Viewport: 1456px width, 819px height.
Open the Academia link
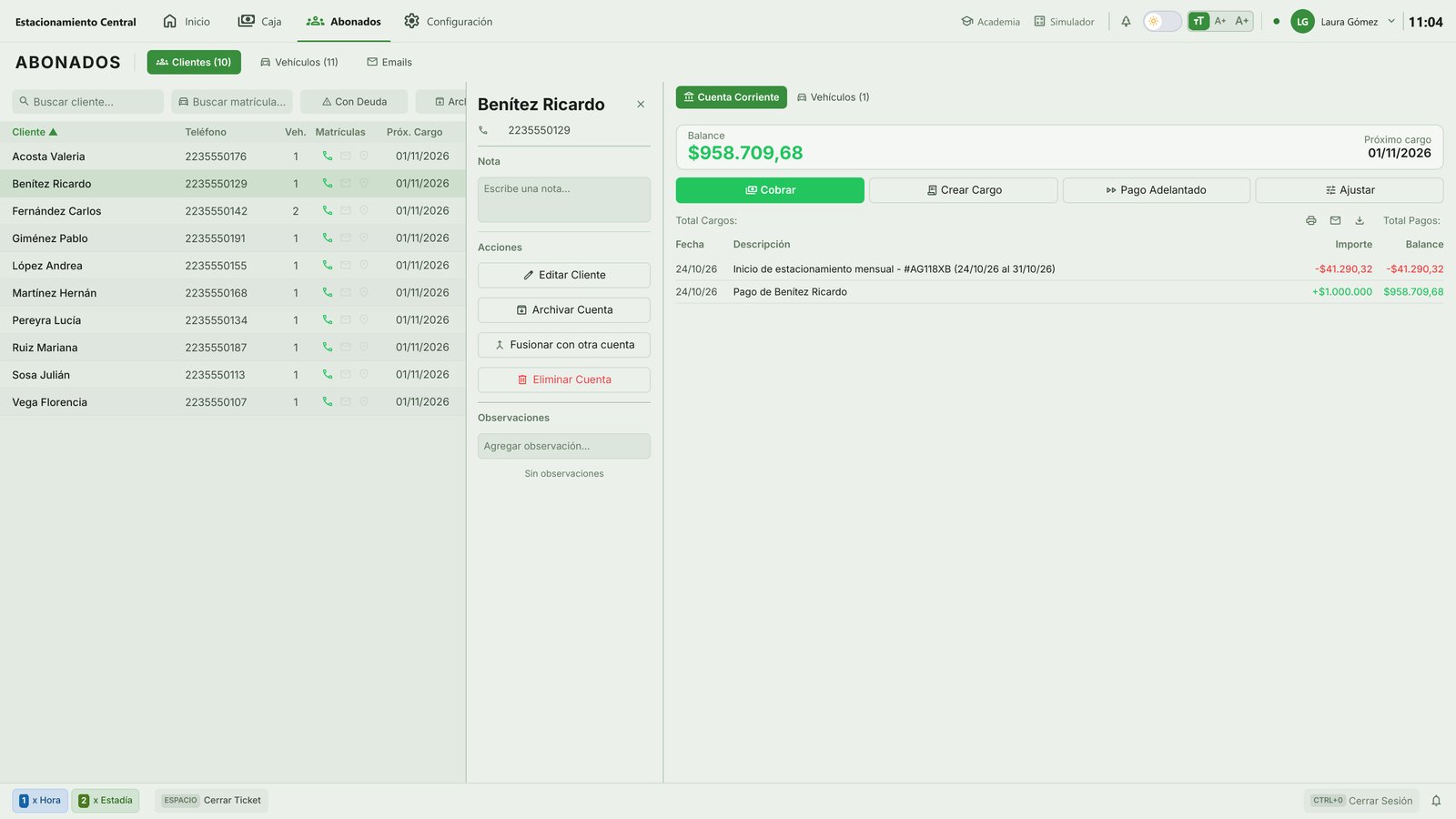[x=991, y=21]
